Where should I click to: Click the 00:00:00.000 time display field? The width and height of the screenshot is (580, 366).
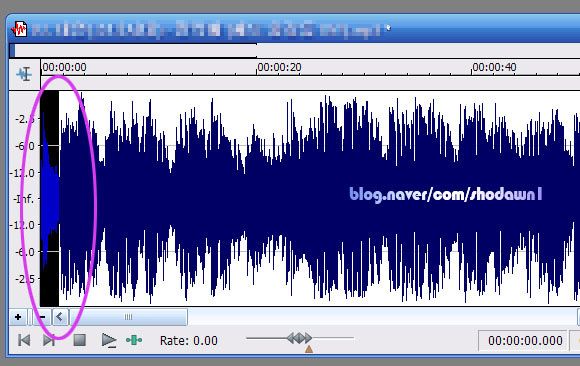click(523, 340)
